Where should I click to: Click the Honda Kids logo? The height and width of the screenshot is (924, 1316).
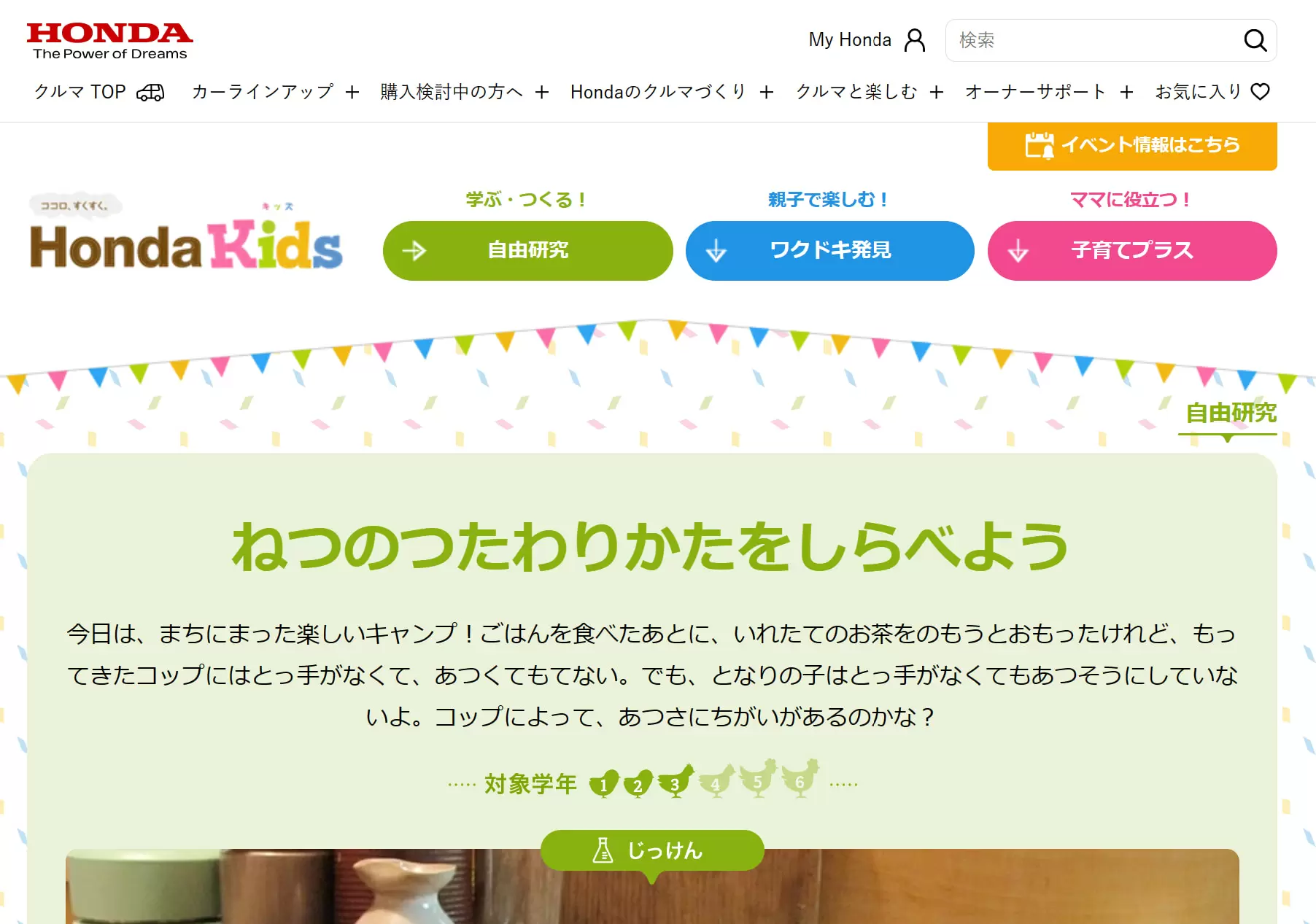(x=185, y=233)
